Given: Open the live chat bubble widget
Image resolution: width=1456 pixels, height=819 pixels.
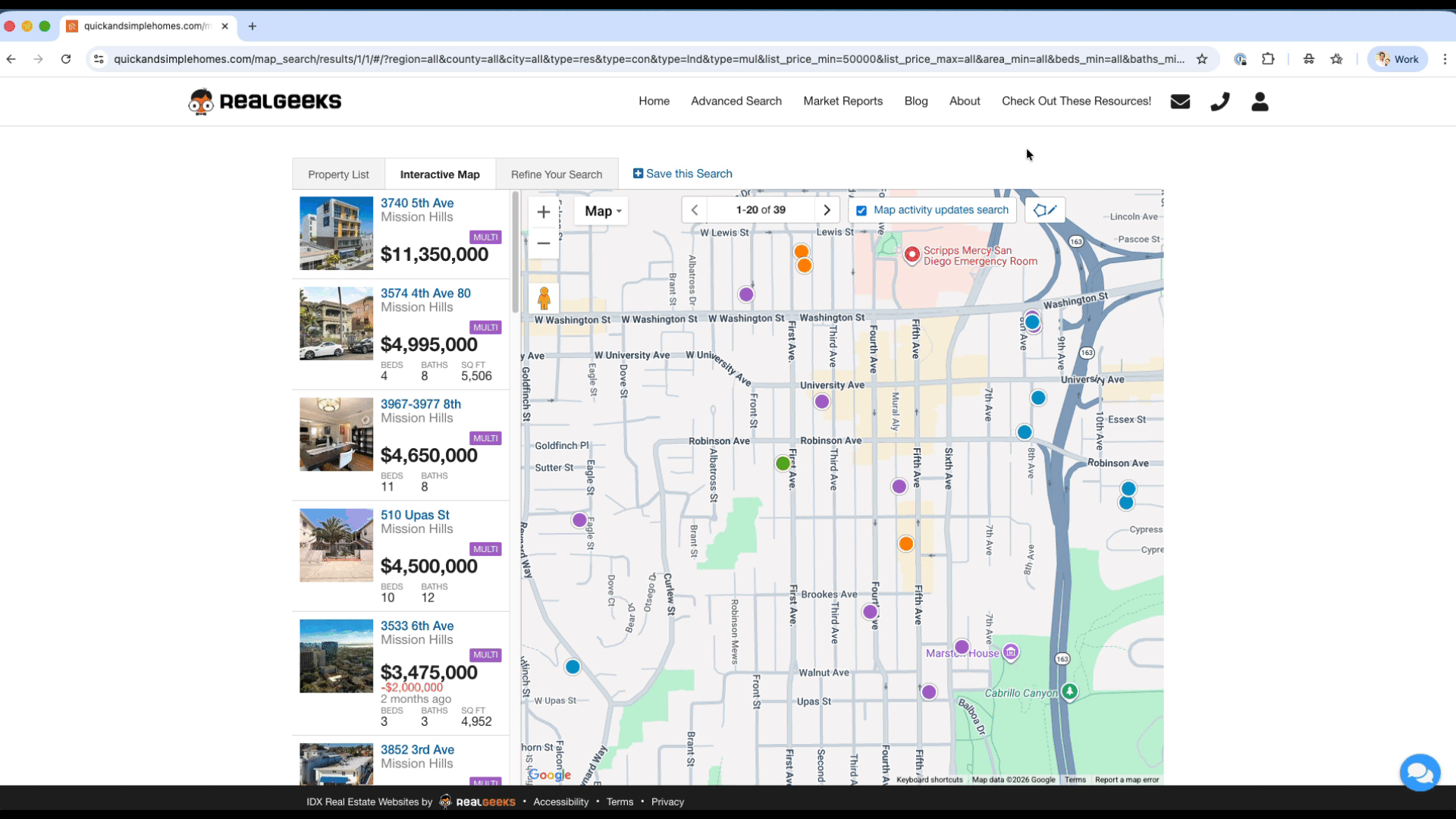Looking at the screenshot, I should (1419, 773).
